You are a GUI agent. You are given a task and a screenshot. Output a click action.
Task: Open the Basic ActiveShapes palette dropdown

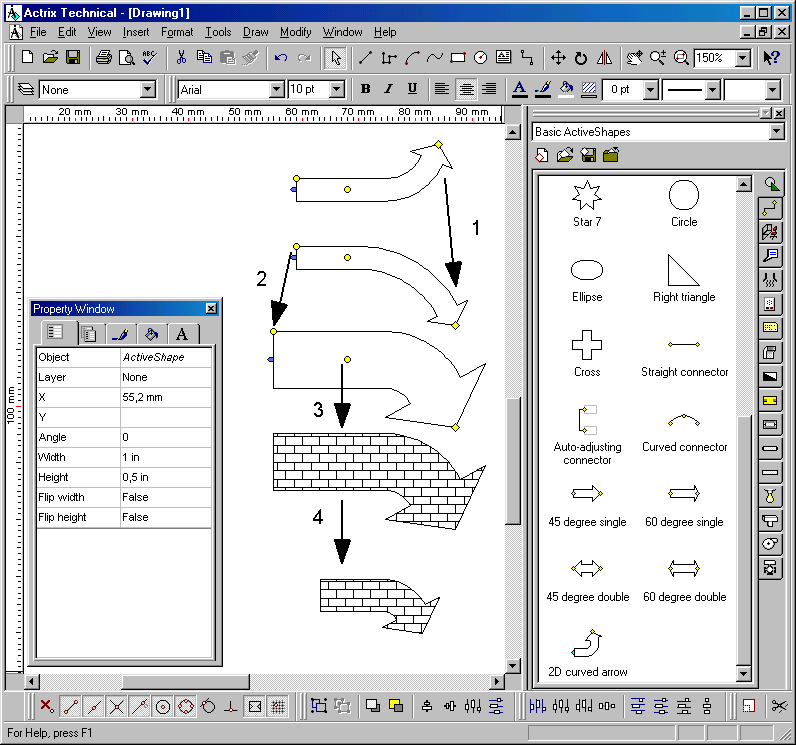(776, 132)
